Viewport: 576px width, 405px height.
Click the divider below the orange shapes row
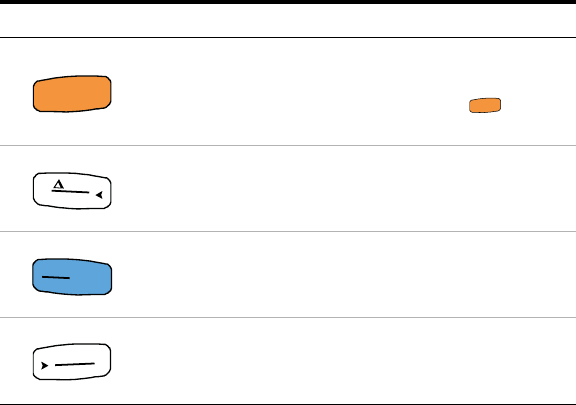[x=288, y=146]
